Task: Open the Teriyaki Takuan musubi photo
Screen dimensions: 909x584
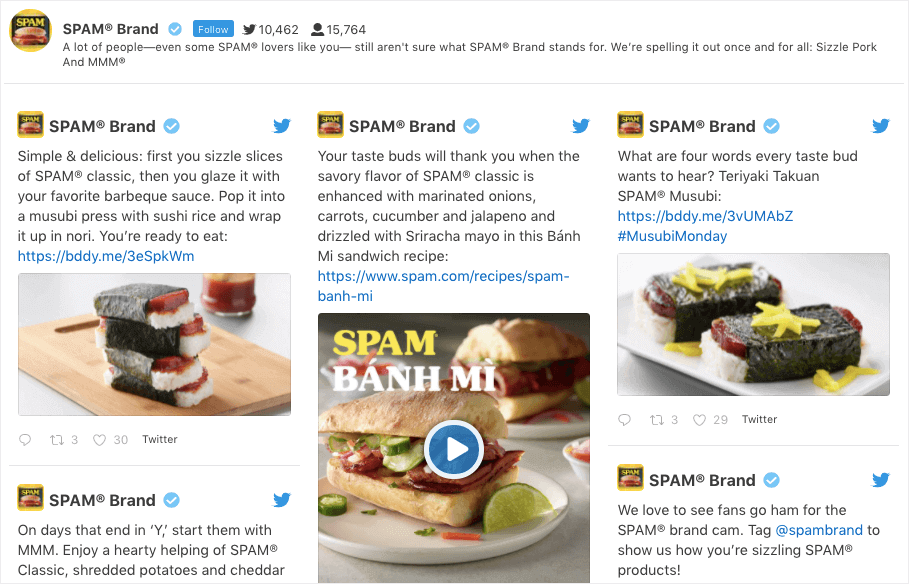Action: pyautogui.click(x=753, y=324)
